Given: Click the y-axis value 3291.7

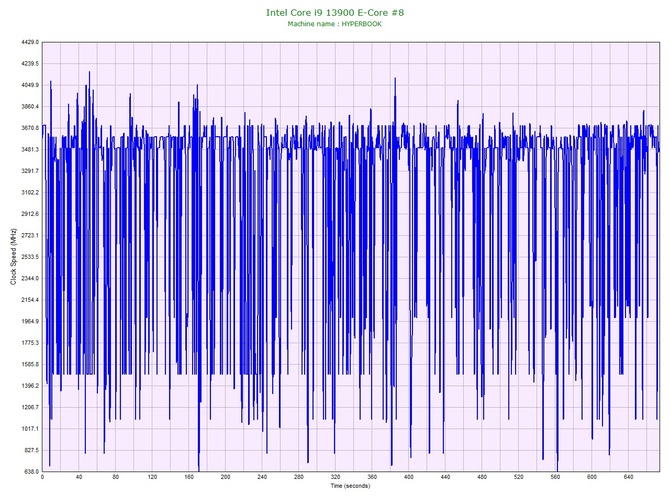Looking at the screenshot, I should coord(30,171).
